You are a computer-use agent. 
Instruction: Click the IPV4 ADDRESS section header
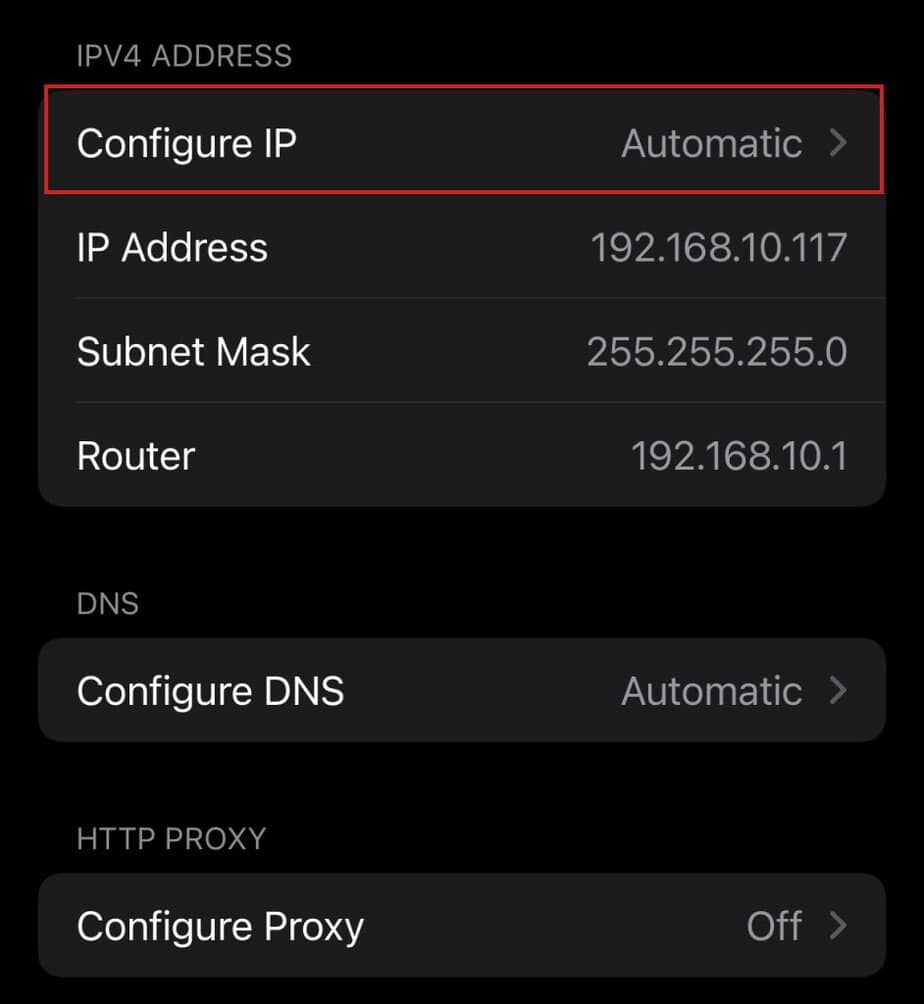point(184,55)
